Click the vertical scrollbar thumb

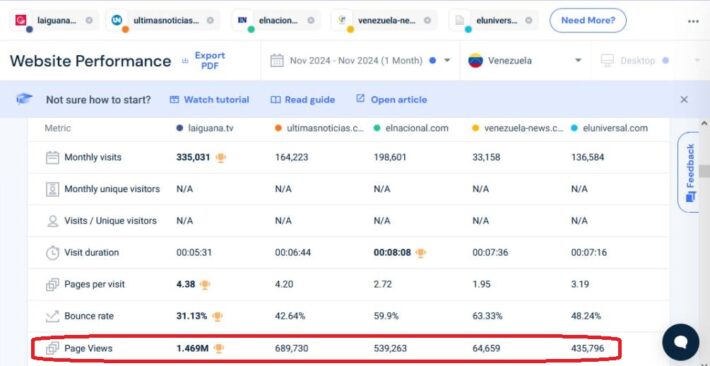(x=704, y=171)
